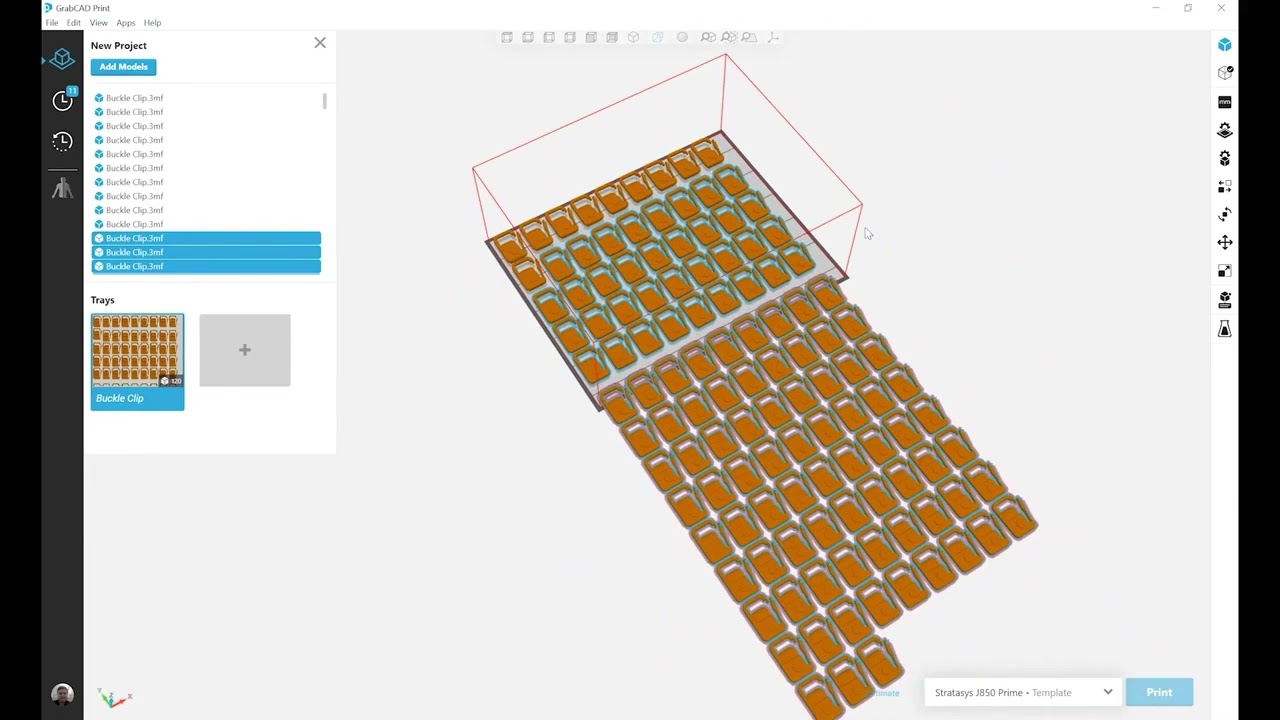Open the Apps menu
This screenshot has height=720, width=1280.
coord(125,23)
